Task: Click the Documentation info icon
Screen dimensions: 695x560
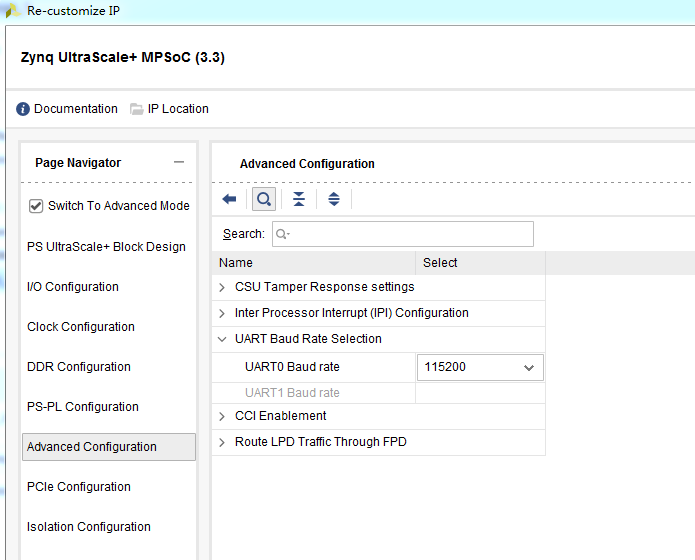Action: pos(23,109)
